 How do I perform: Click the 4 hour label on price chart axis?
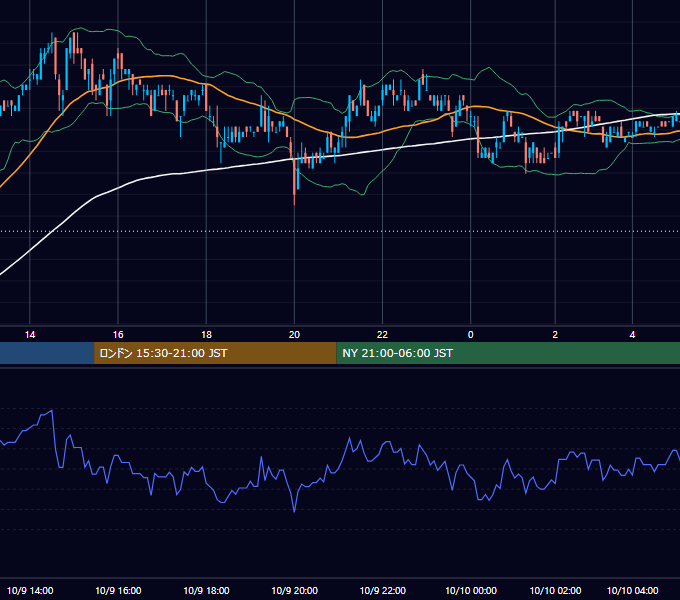(632, 335)
